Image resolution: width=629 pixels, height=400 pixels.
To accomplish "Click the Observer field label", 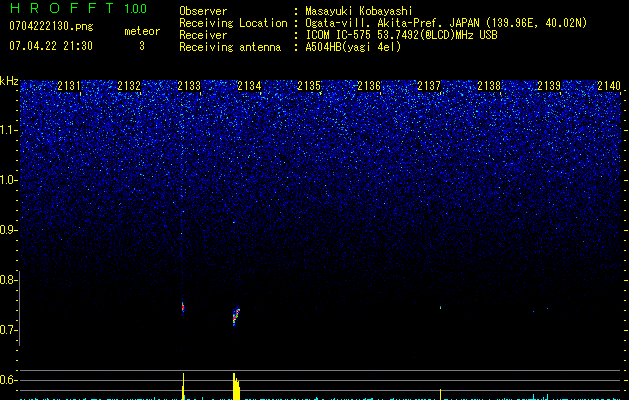I will pyautogui.click(x=203, y=11).
